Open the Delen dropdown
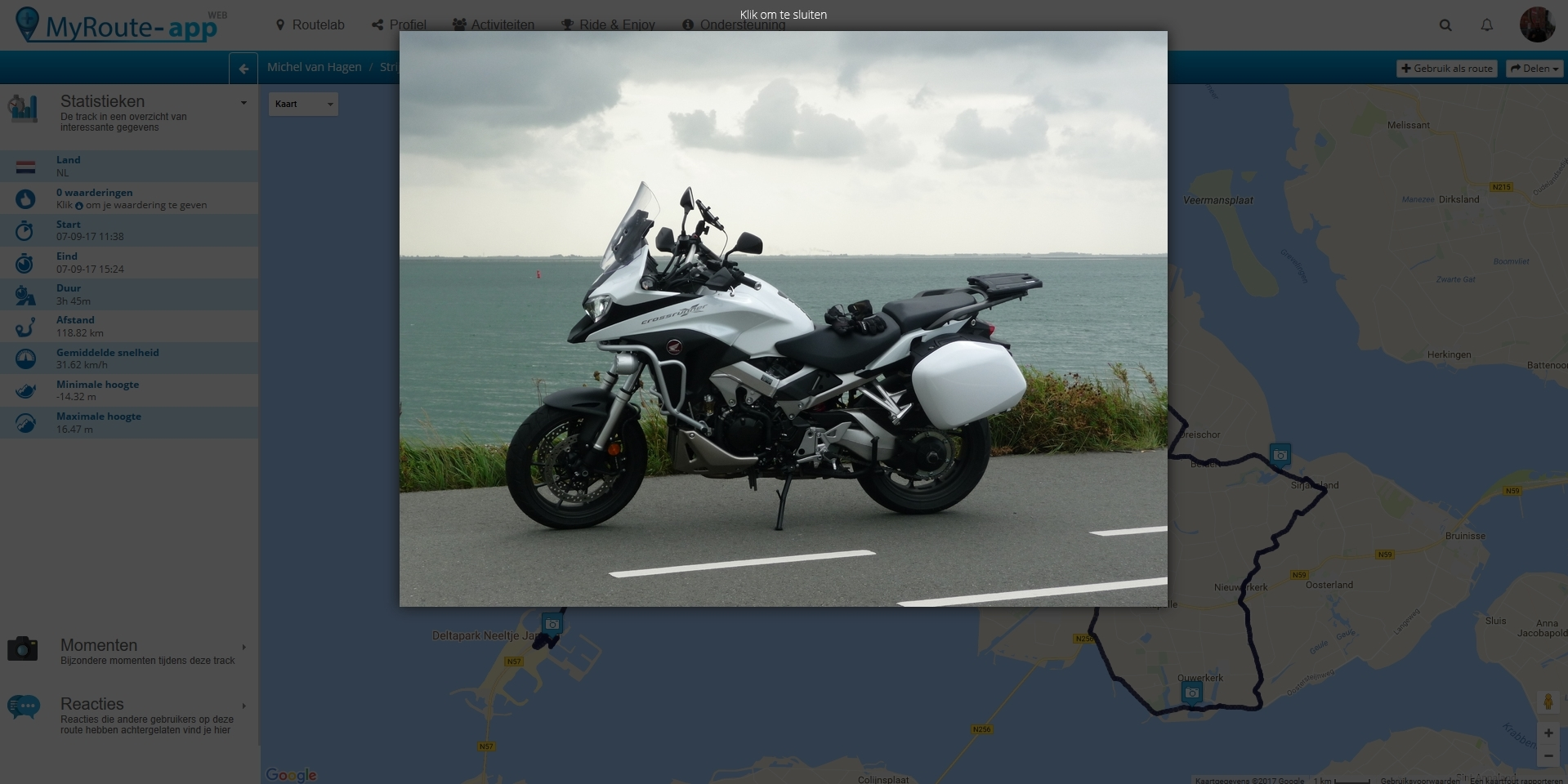1568x784 pixels. (x=1534, y=69)
